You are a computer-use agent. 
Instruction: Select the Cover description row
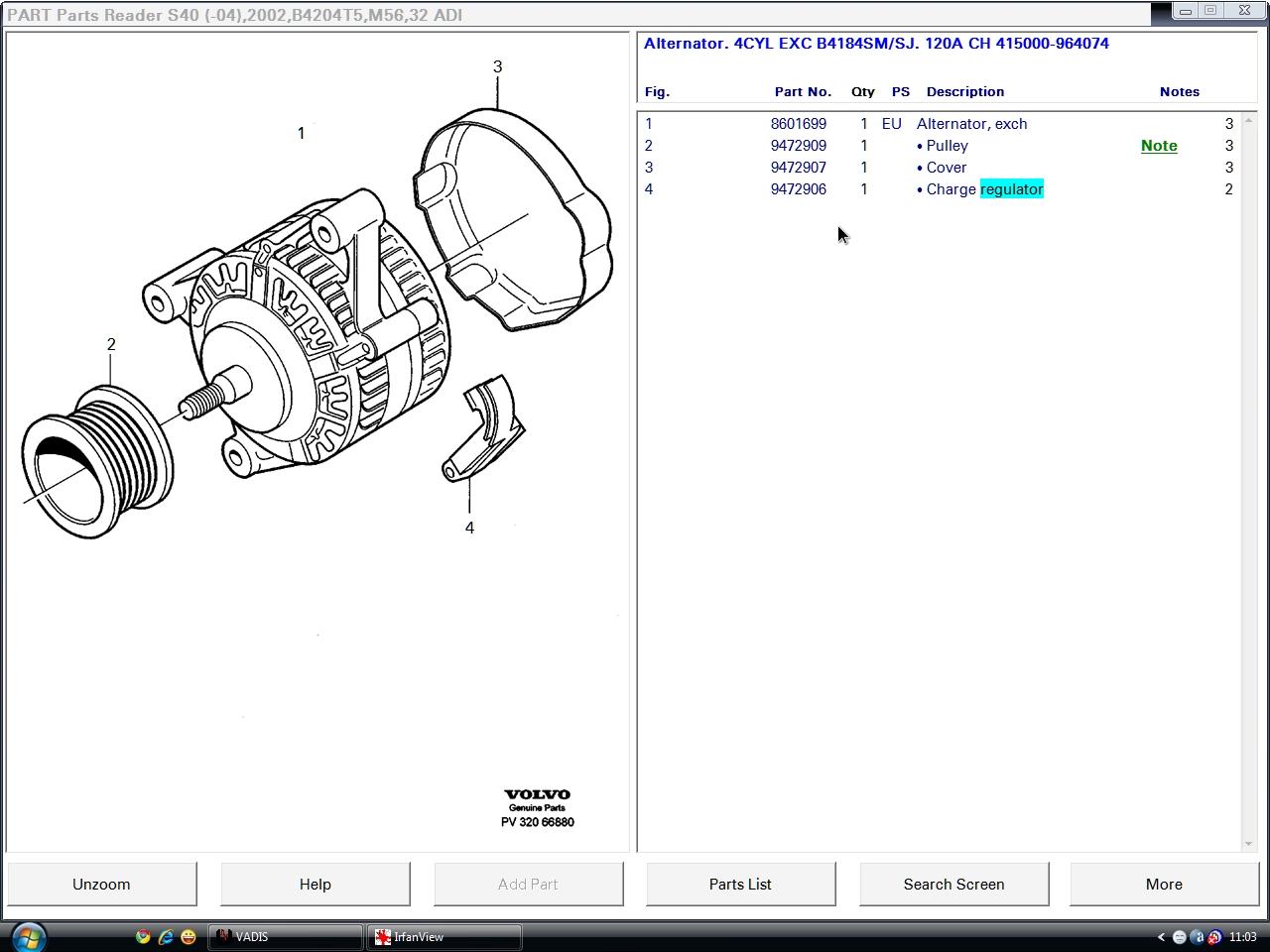[x=941, y=168]
